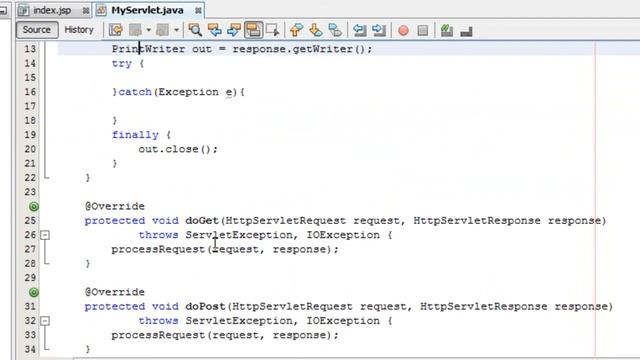640x360 pixels.
Task: Click 'IOException' on line 26
Action: coord(343,235)
